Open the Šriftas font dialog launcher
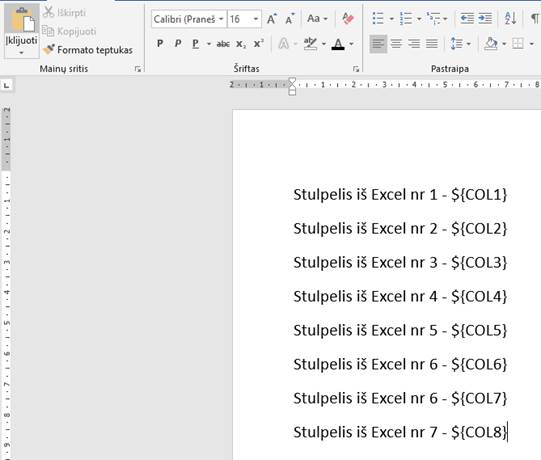The image size is (541, 460). 356,69
